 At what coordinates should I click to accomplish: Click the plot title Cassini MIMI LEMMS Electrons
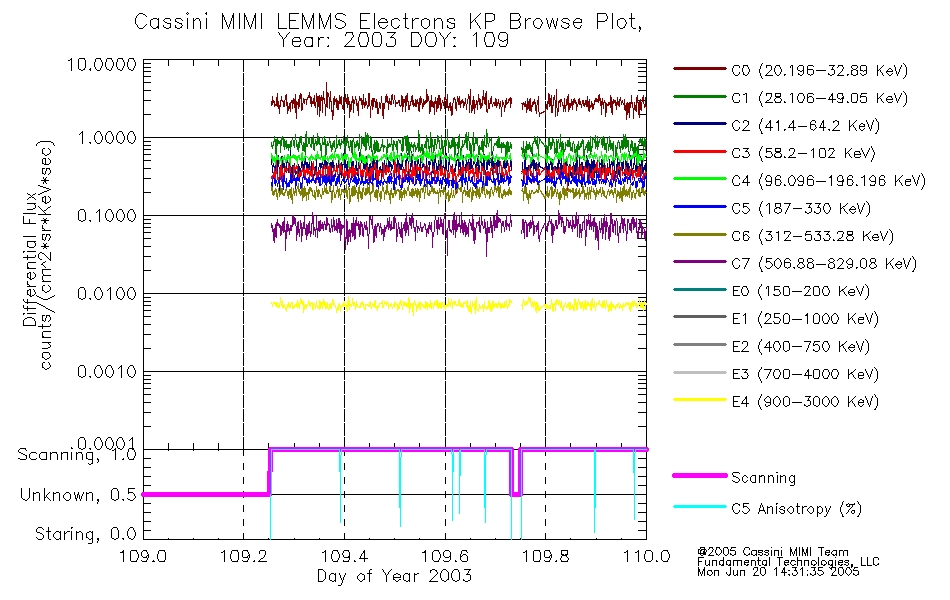388,22
